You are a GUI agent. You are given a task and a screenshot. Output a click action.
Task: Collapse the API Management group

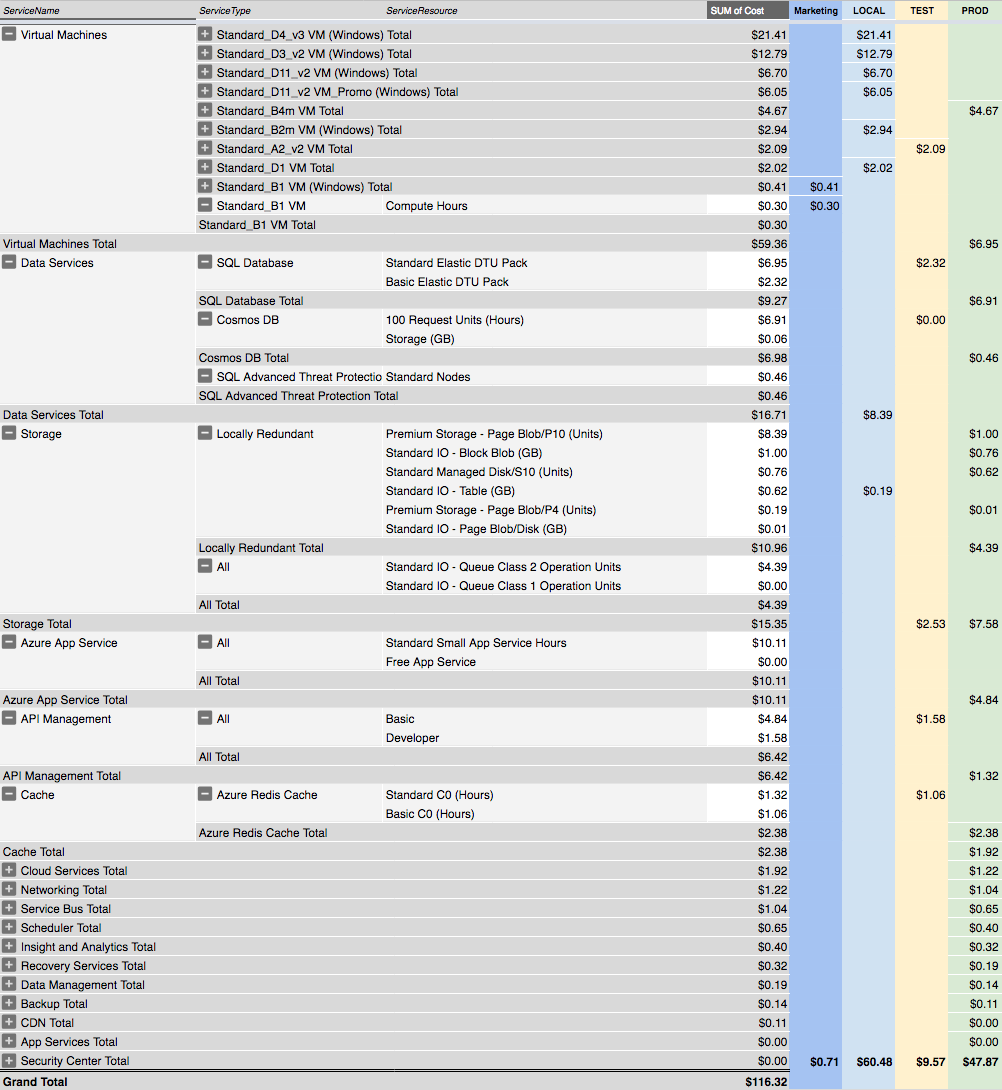tap(9, 718)
